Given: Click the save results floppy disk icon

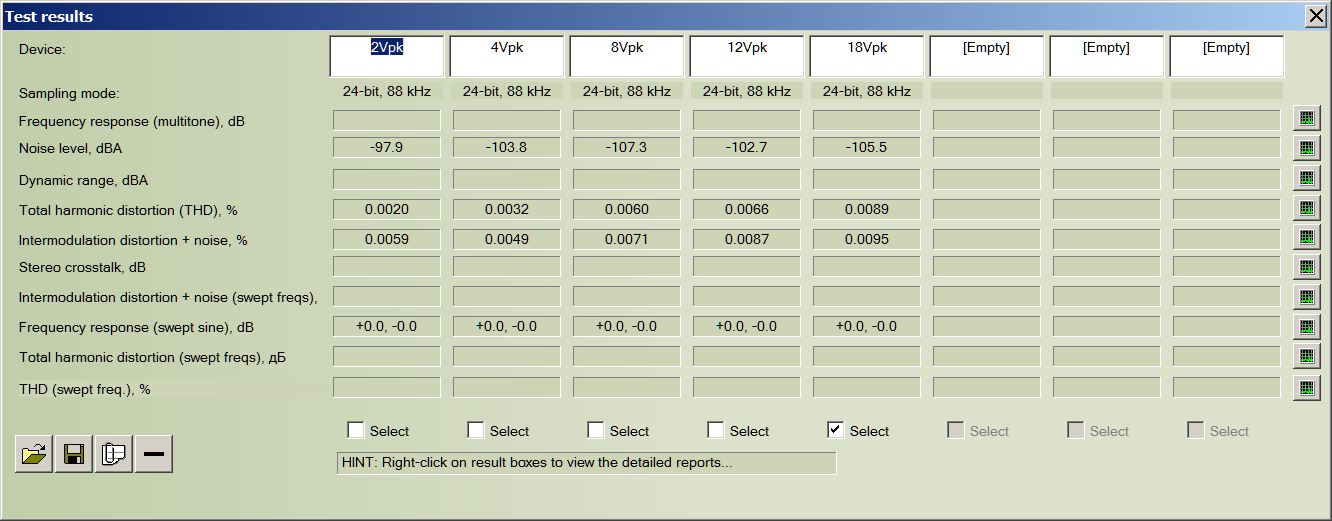Looking at the screenshot, I should point(74,454).
